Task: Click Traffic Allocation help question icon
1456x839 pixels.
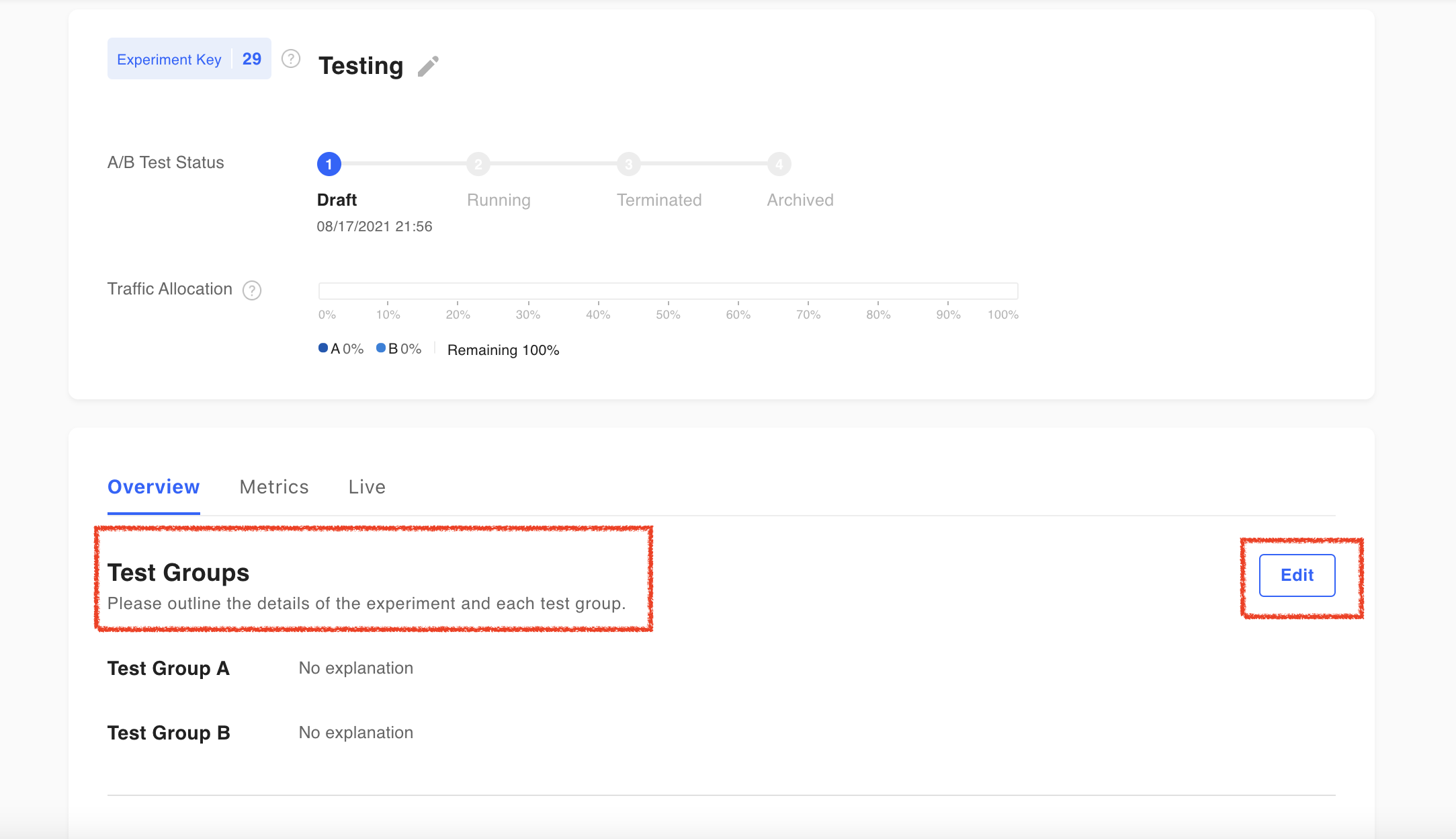Action: (252, 290)
